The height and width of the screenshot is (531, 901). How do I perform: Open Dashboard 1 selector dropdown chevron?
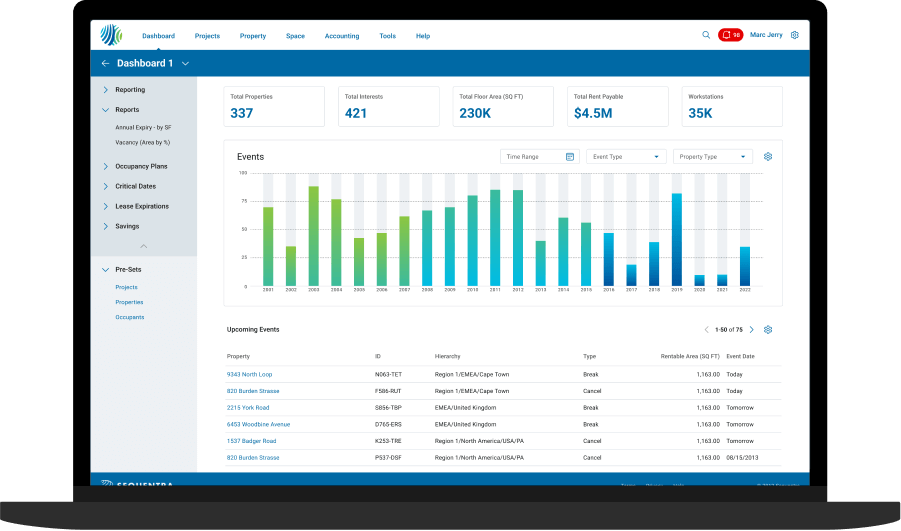click(x=185, y=63)
